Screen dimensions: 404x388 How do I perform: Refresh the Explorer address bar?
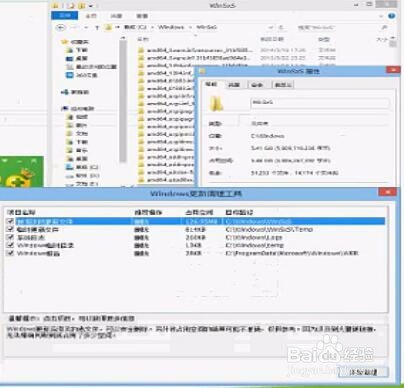pyautogui.click(x=281, y=27)
